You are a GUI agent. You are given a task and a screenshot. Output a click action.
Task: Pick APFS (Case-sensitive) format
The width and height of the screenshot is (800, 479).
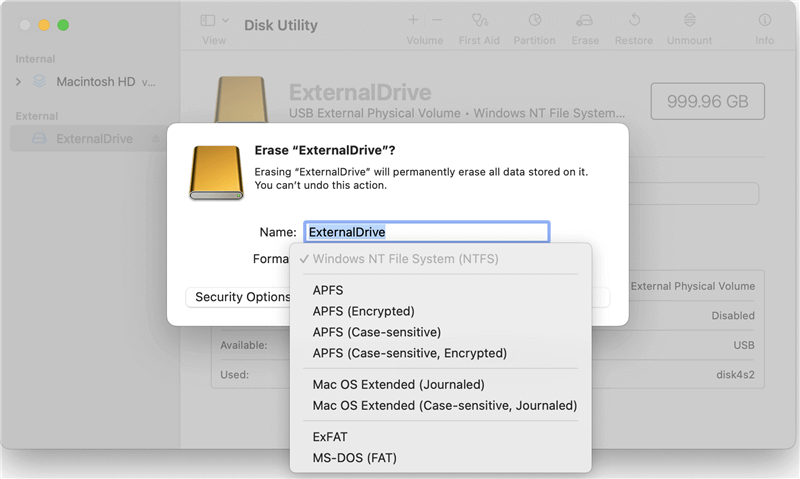[x=376, y=332]
